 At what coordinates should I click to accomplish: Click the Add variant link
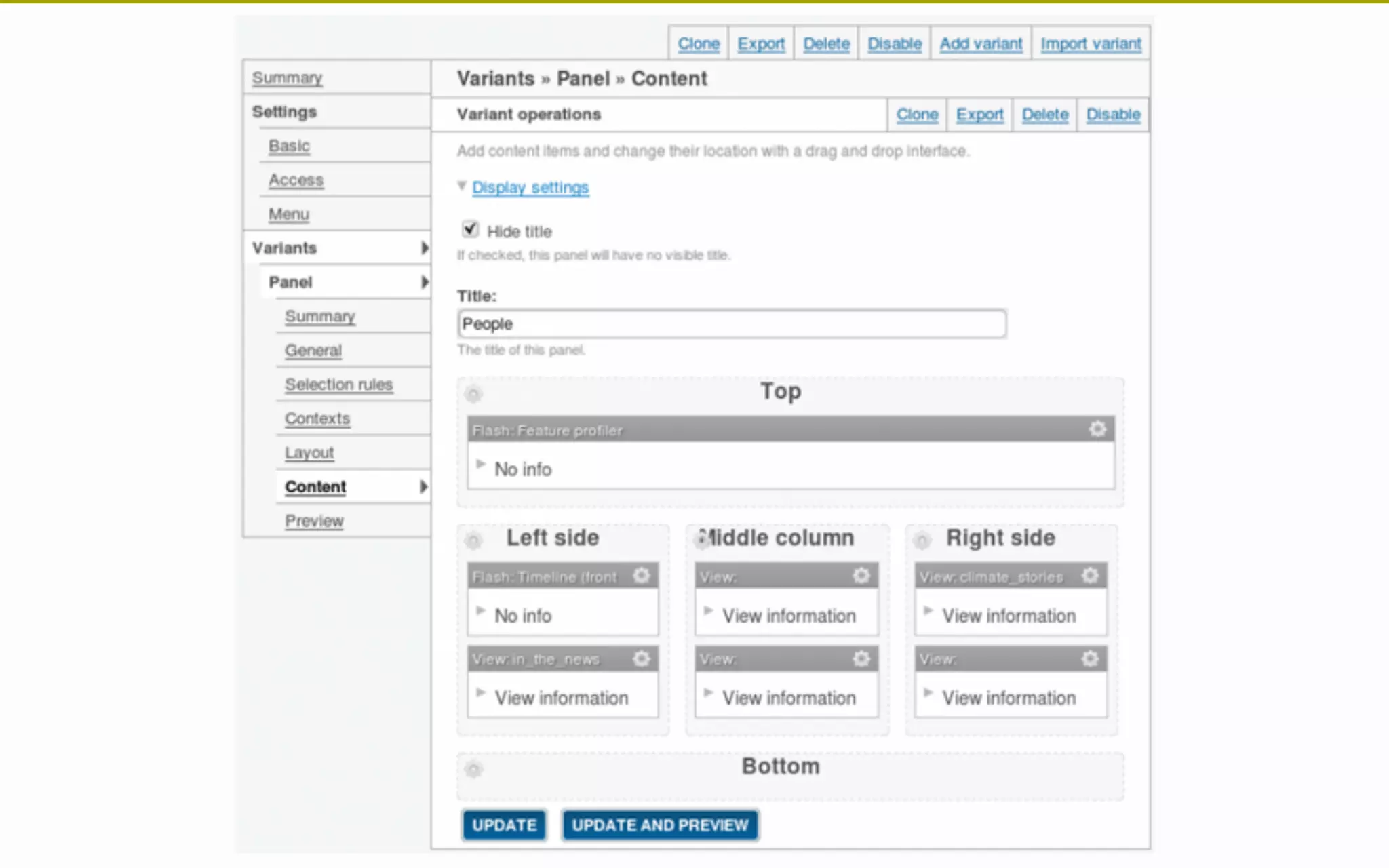(980, 44)
